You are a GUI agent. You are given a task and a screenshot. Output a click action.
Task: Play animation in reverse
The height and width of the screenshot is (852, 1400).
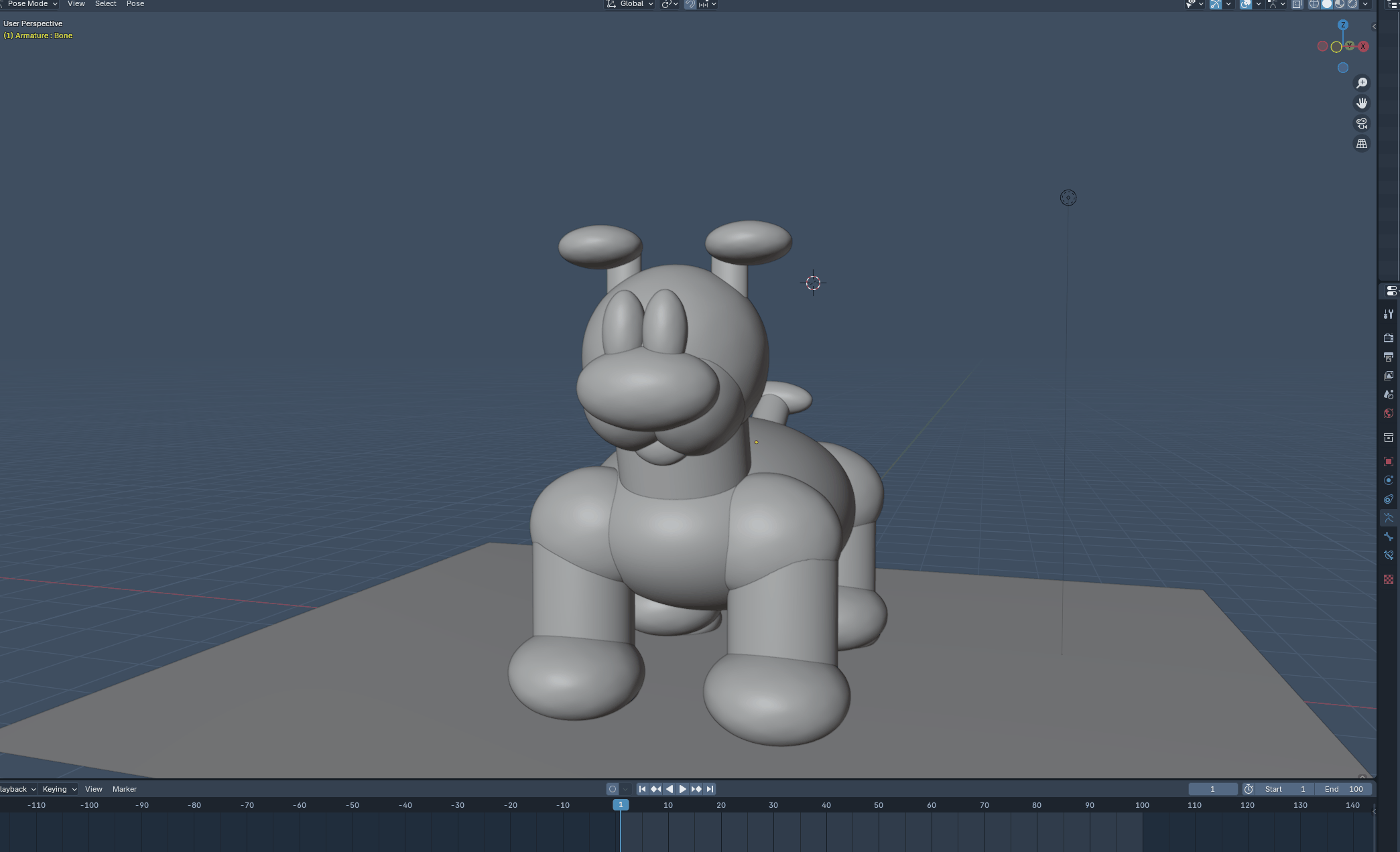(x=669, y=789)
